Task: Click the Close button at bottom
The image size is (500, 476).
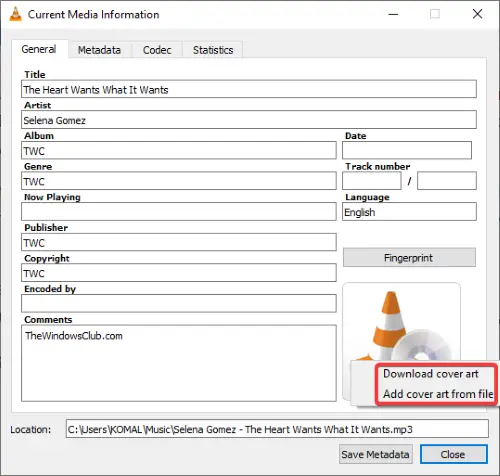Action: [x=454, y=454]
